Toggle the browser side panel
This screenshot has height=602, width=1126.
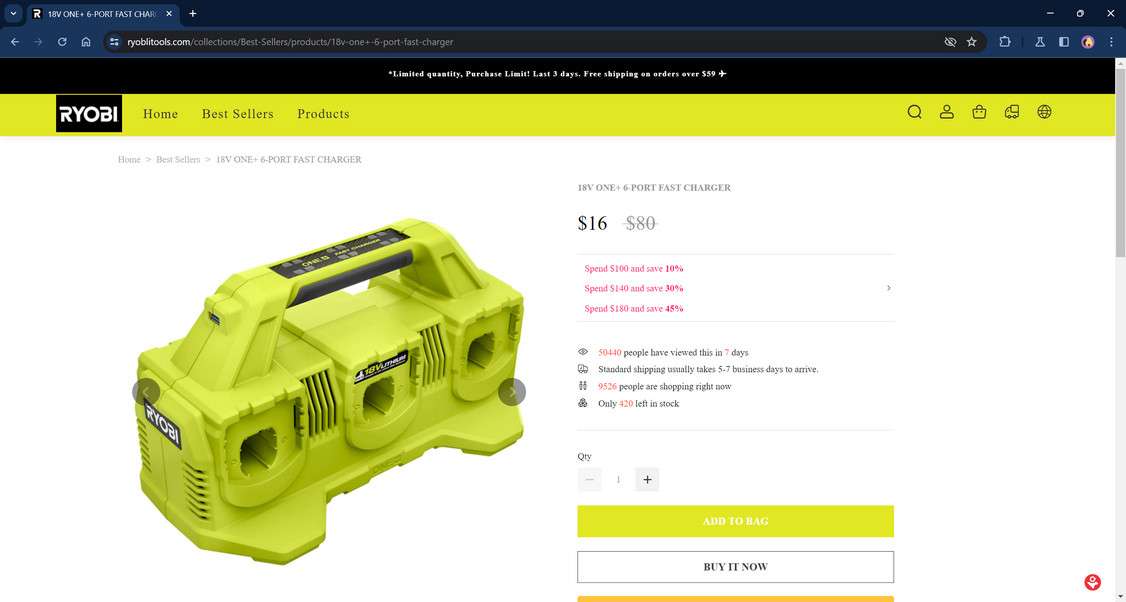pos(1064,42)
